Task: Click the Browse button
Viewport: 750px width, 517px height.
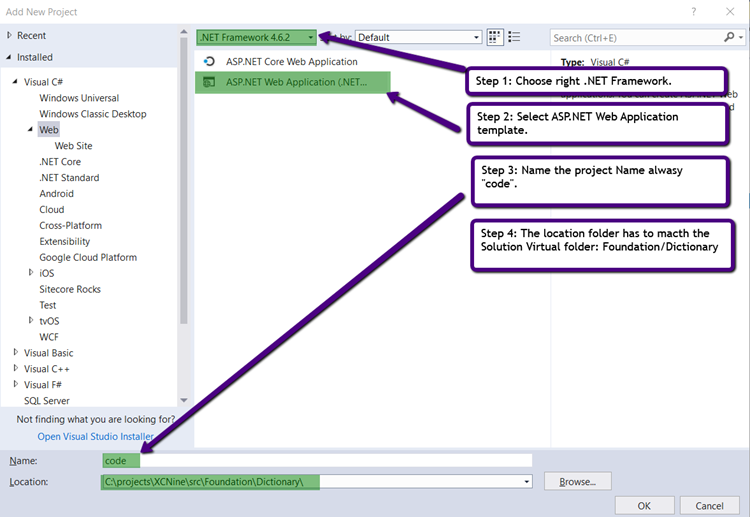Action: 577,482
